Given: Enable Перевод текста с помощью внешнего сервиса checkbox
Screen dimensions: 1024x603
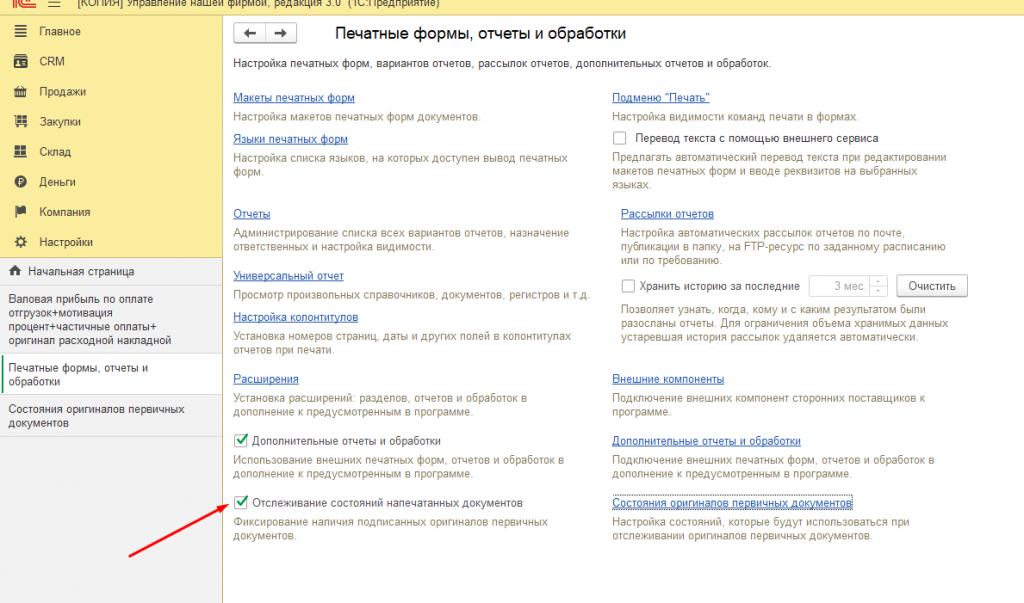Looking at the screenshot, I should (619, 139).
